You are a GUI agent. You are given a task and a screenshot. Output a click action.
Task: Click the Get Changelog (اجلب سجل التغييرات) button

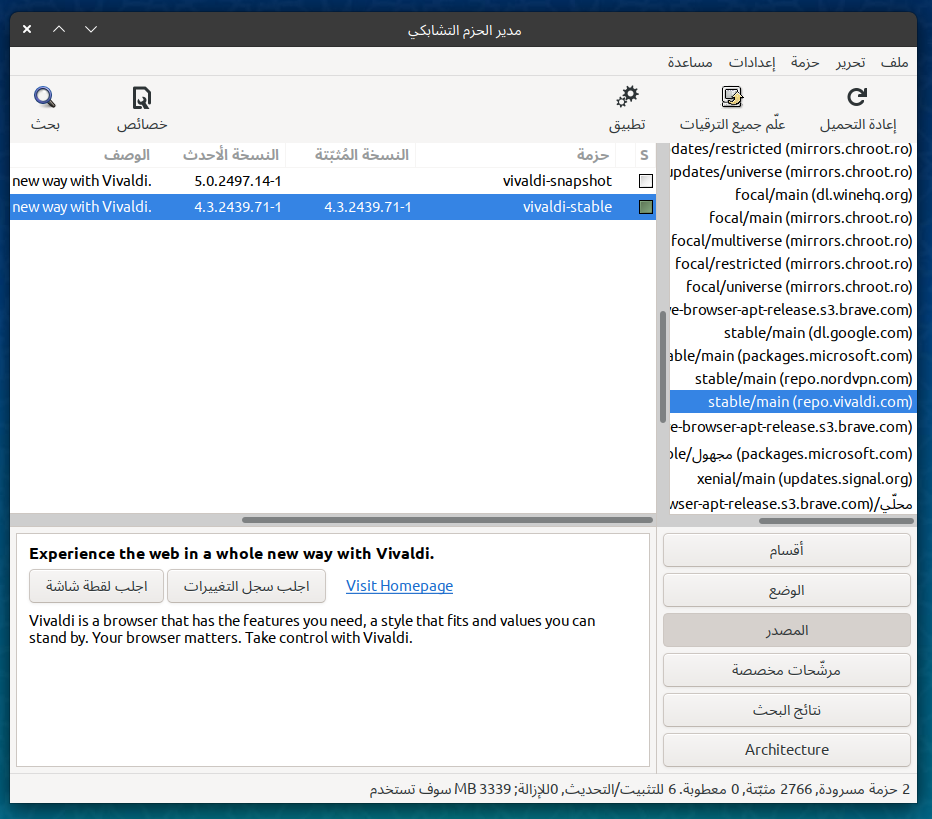246,586
